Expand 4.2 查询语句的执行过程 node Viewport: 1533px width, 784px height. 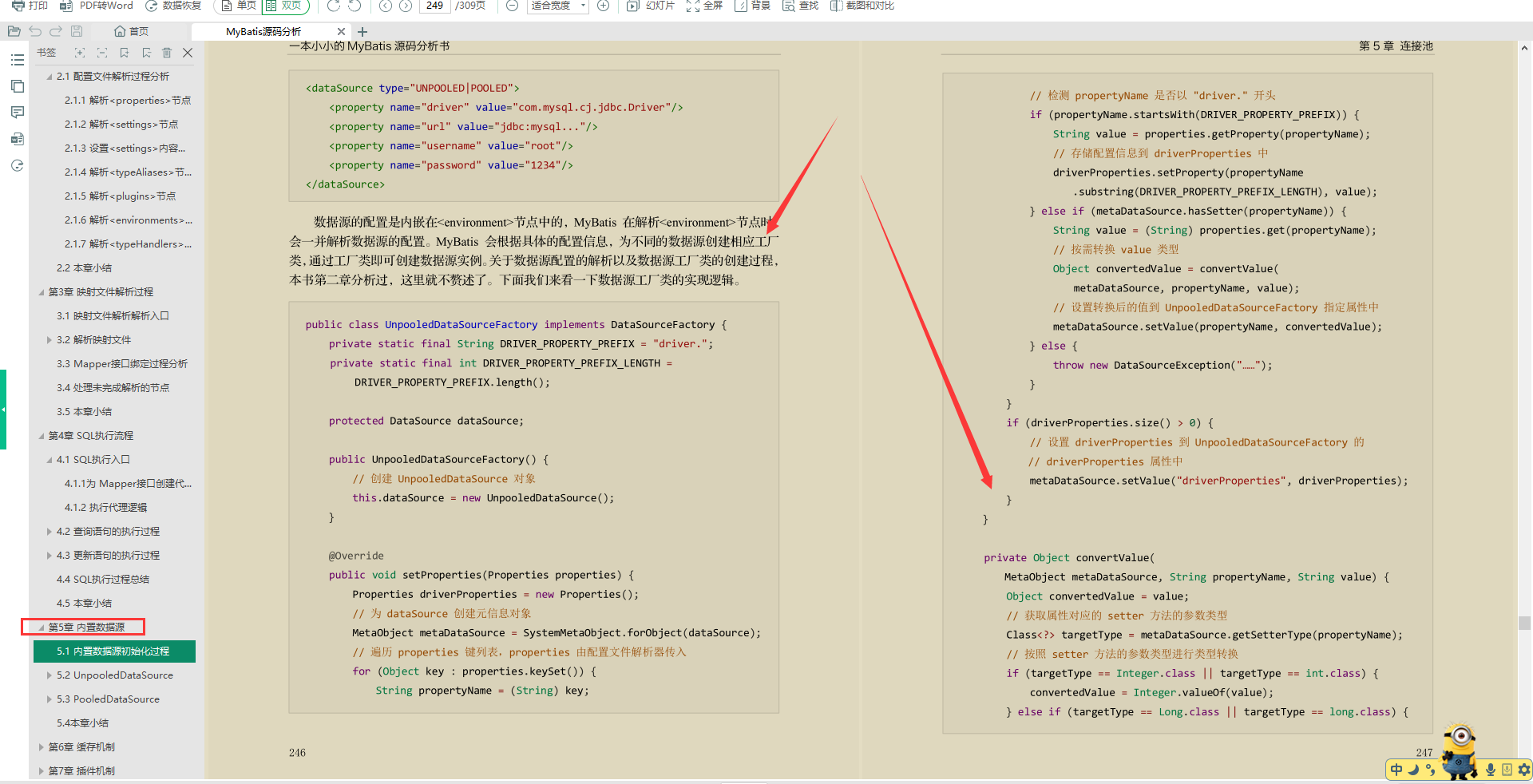pos(50,532)
